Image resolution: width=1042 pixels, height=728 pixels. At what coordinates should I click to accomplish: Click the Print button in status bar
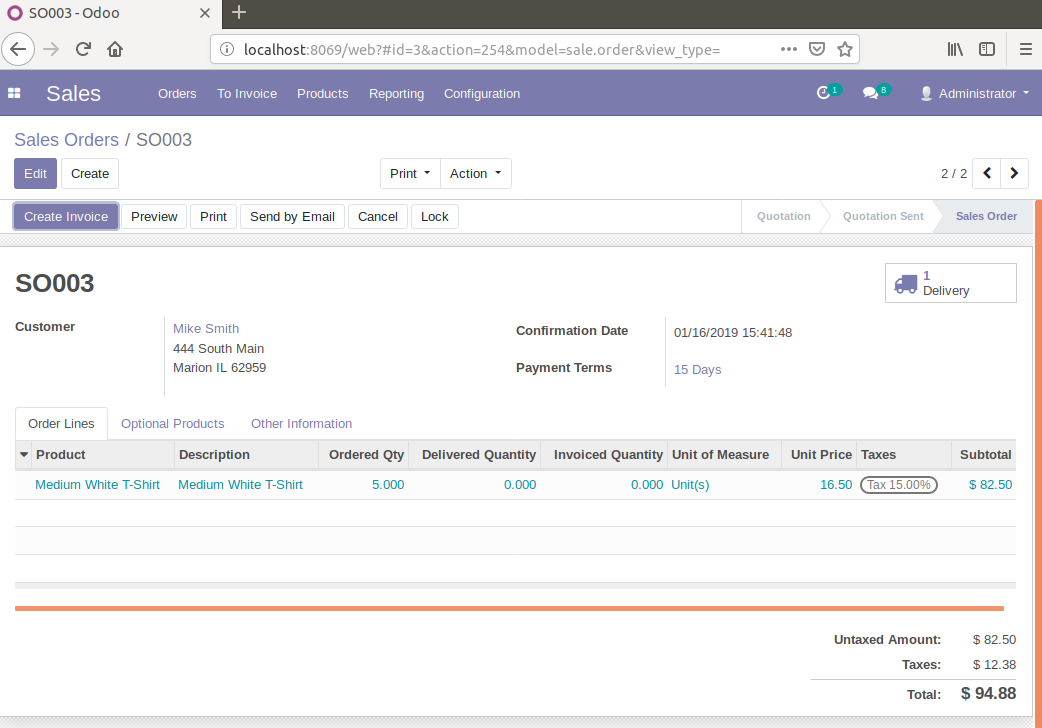(x=213, y=217)
